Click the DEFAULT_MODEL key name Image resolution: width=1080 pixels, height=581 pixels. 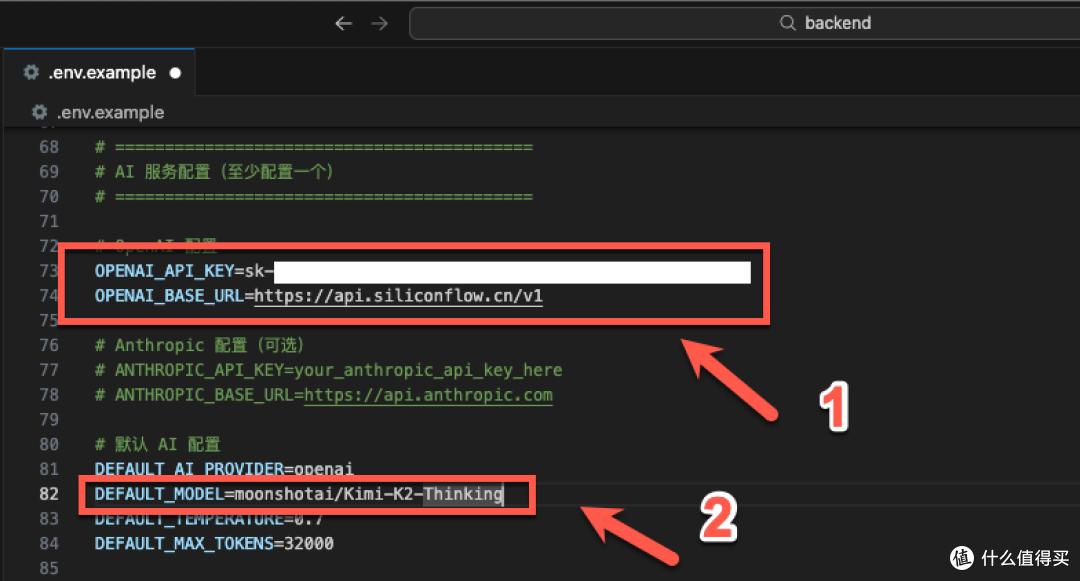point(159,494)
